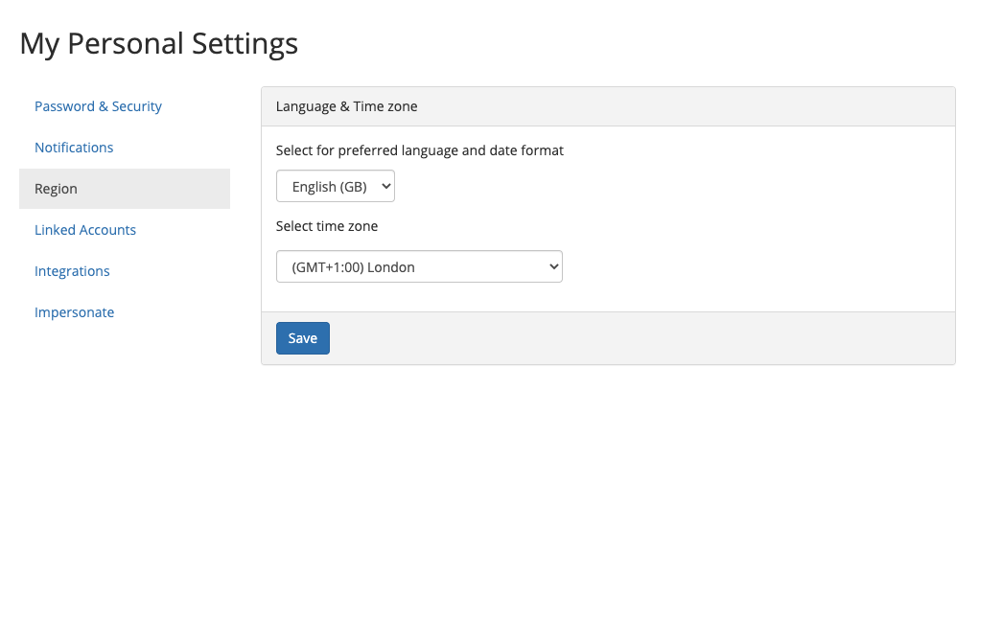Click the time zone dropdown chevron
The width and height of the screenshot is (1002, 619).
pyautogui.click(x=552, y=266)
